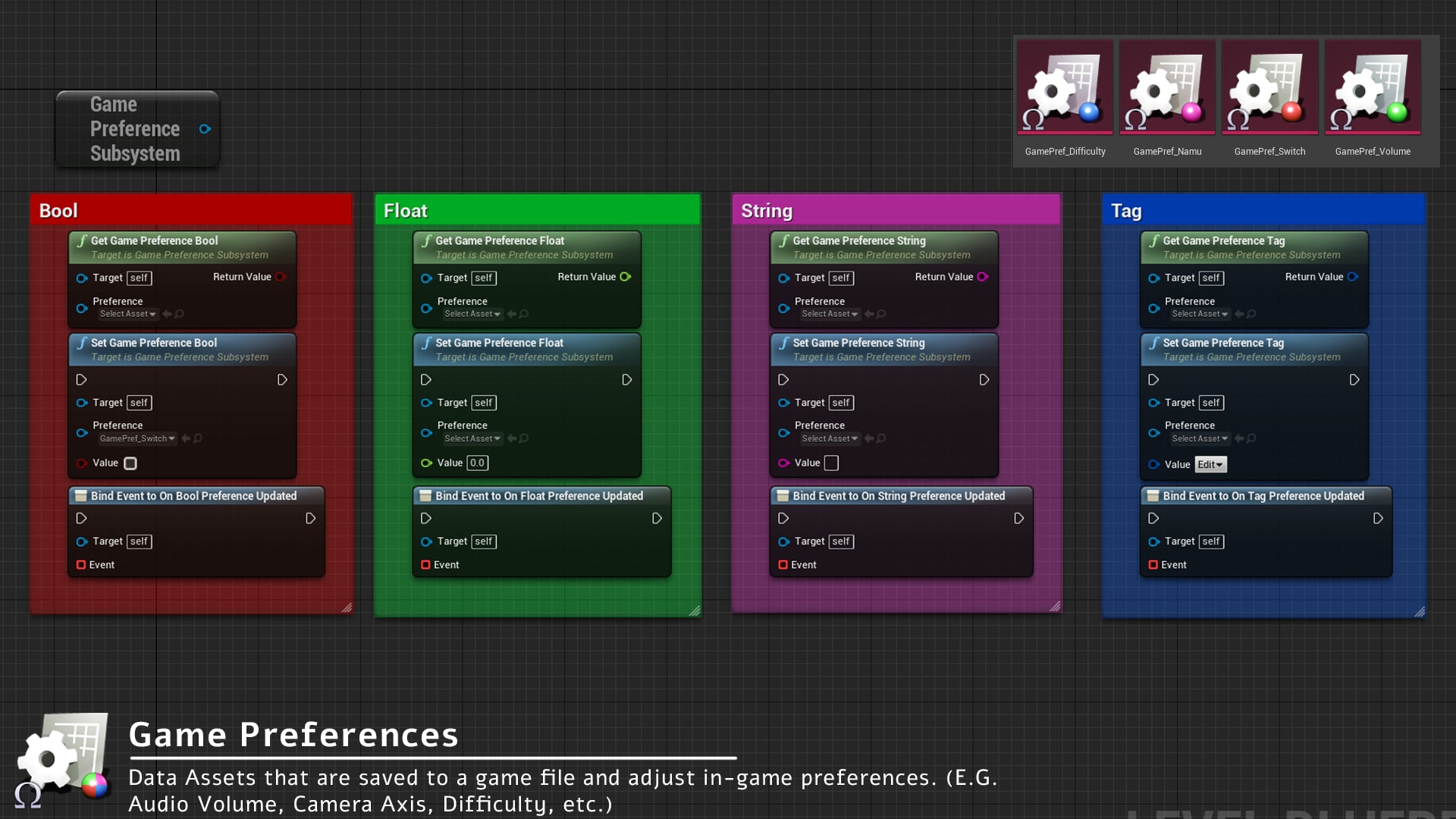
Task: Click output exec pin of Set Game Preference String
Action: (984, 380)
